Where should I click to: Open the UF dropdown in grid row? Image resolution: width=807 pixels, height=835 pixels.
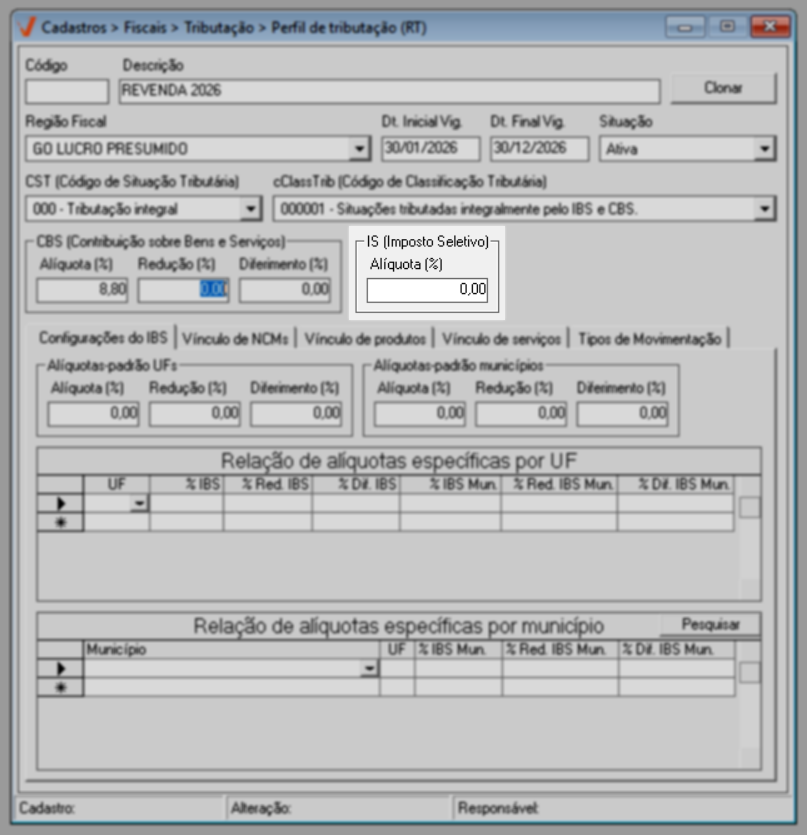point(140,503)
